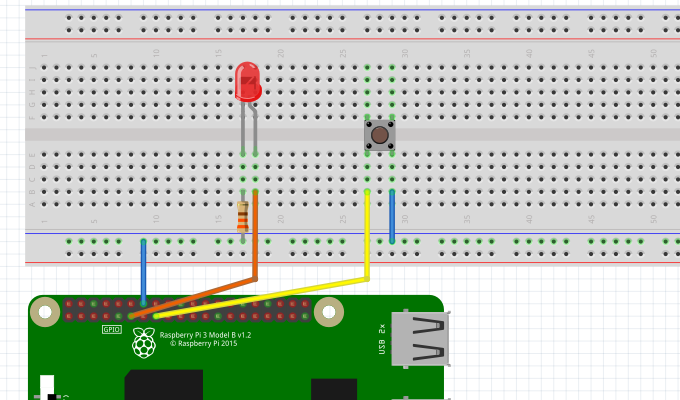The width and height of the screenshot is (680, 400).
Task: Select the blue wire connecting rail to Pi
Action: click(144, 270)
